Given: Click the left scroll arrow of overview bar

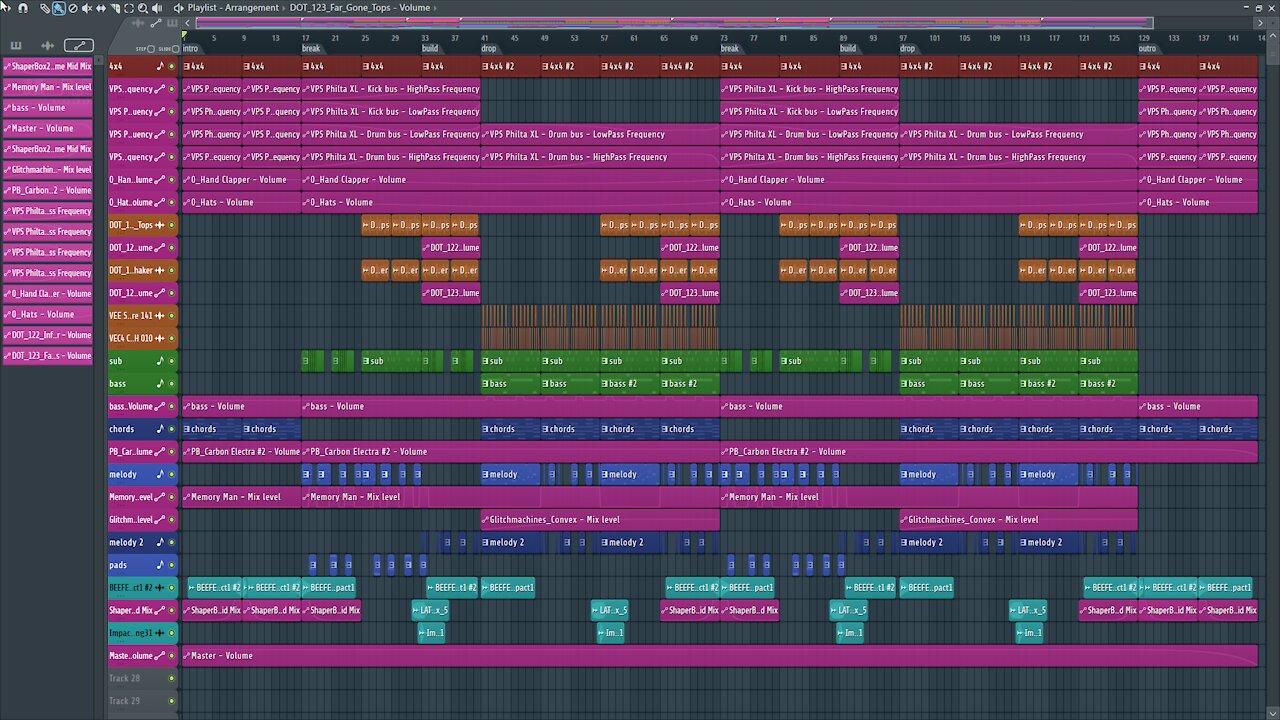Looking at the screenshot, I should click(x=187, y=23).
